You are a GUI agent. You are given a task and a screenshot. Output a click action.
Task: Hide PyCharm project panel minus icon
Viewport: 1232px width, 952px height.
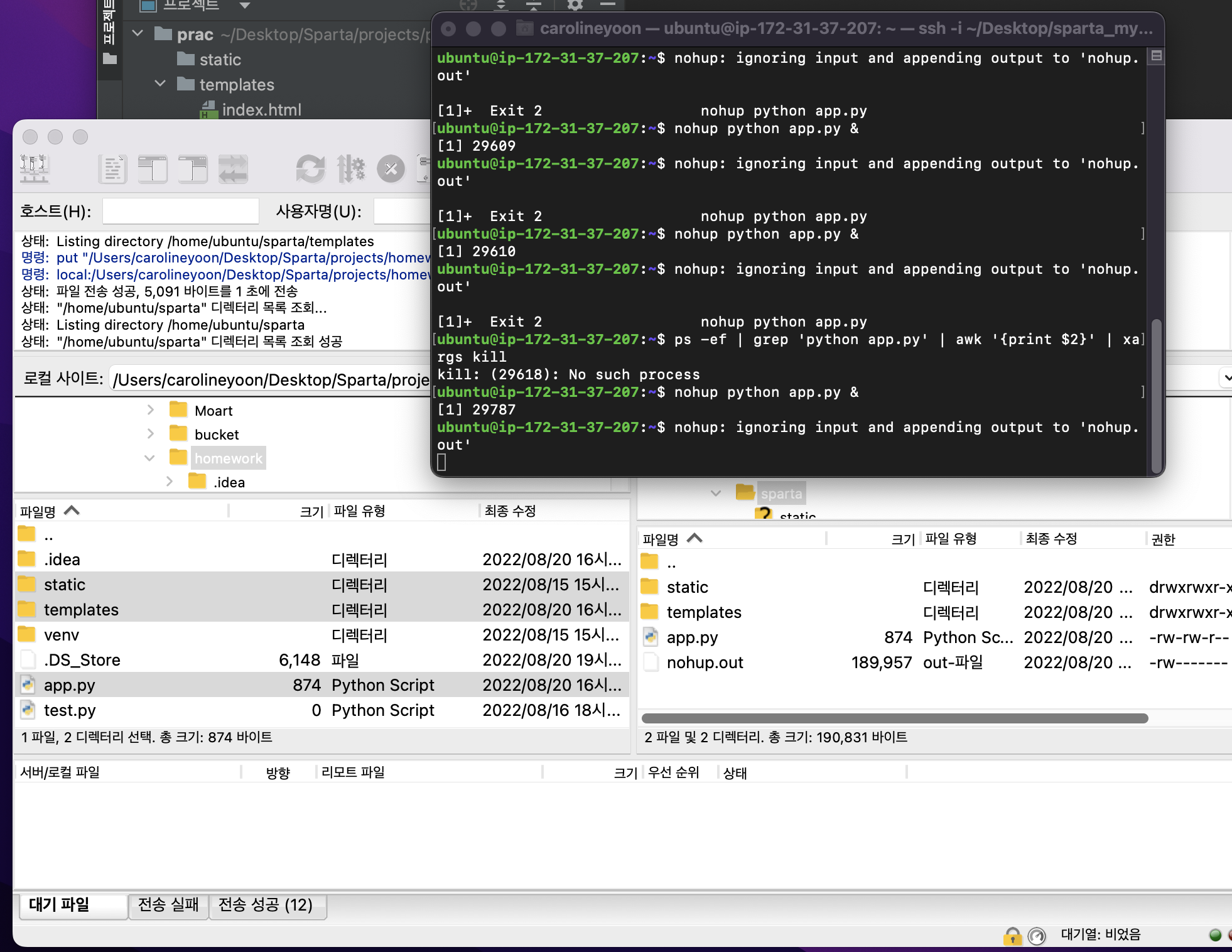pyautogui.click(x=607, y=5)
